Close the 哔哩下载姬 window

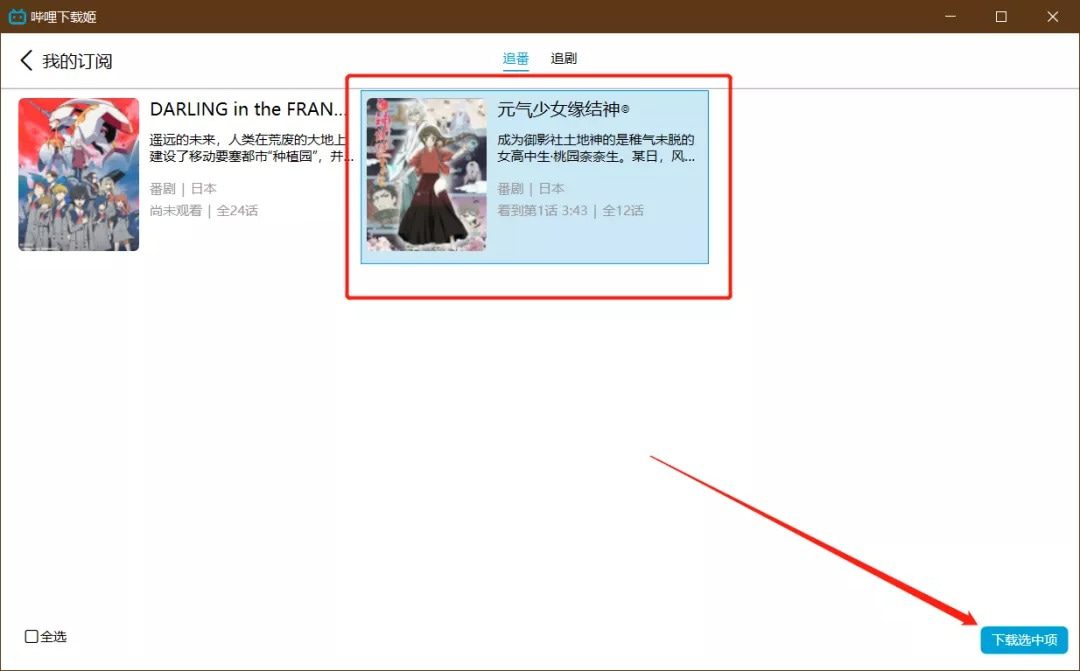point(1053,17)
